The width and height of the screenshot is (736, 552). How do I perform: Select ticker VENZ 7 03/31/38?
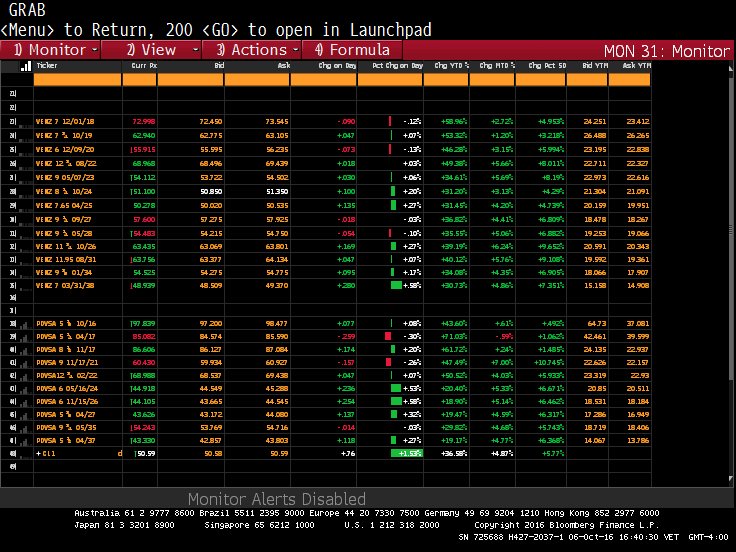(65, 286)
